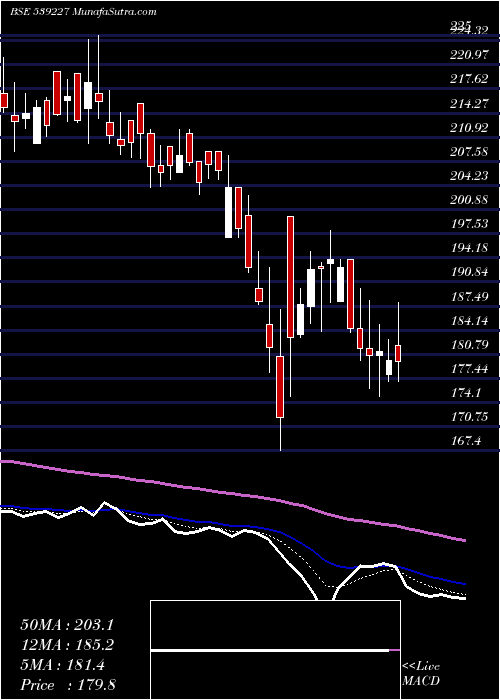Select the 220.97 price axis label
Image resolution: width=500 pixels, height=700 pixels.
point(467,55)
